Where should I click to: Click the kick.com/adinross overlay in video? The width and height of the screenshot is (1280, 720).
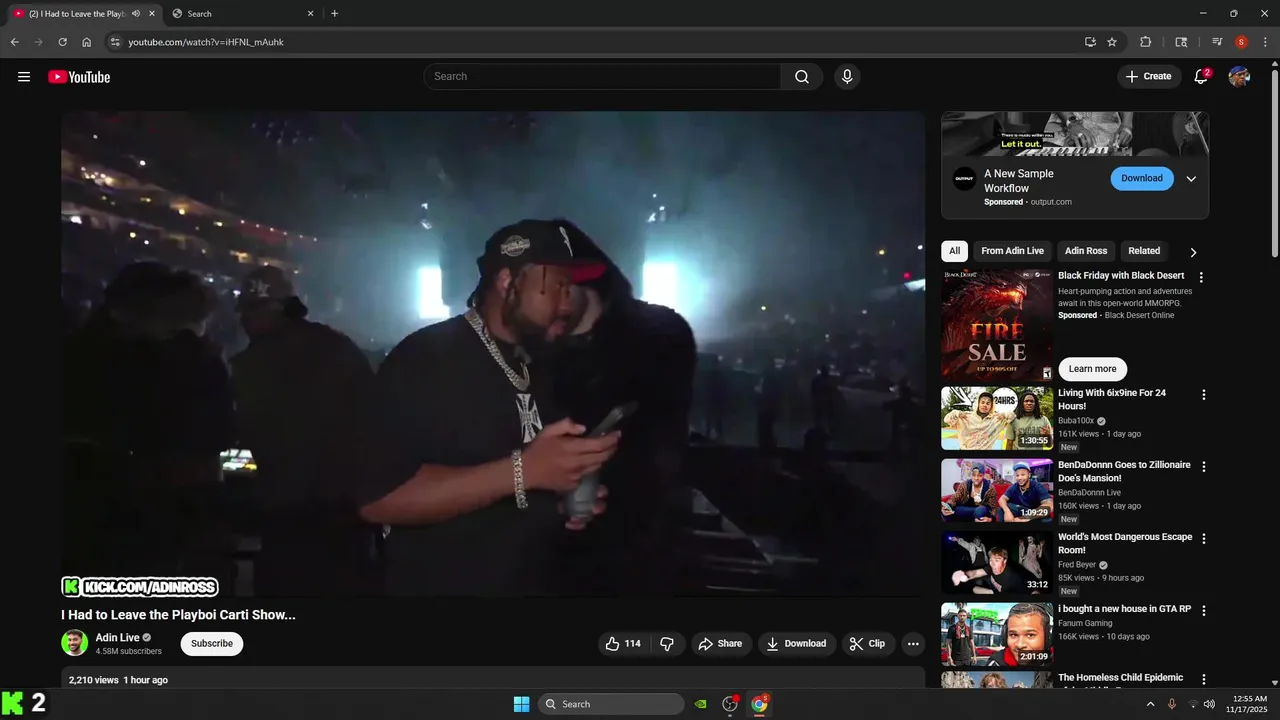click(x=140, y=587)
